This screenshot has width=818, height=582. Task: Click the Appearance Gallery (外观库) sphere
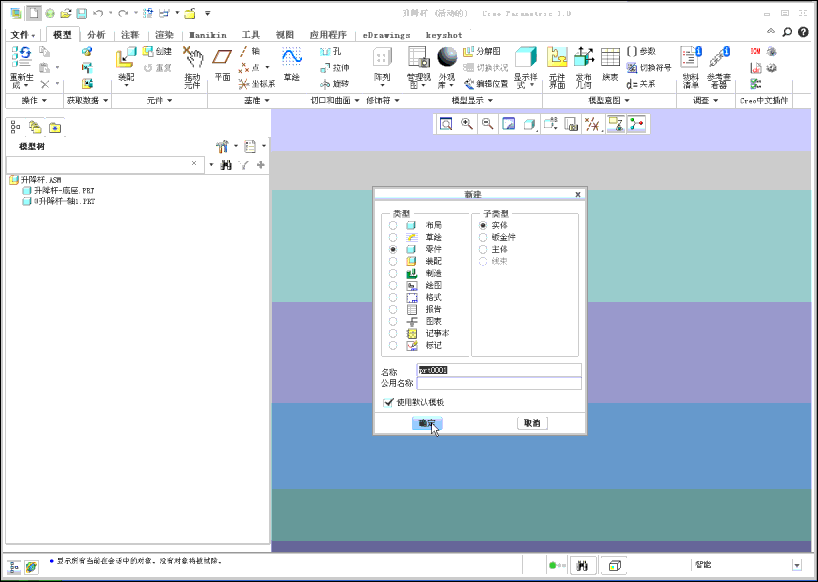pos(447,57)
